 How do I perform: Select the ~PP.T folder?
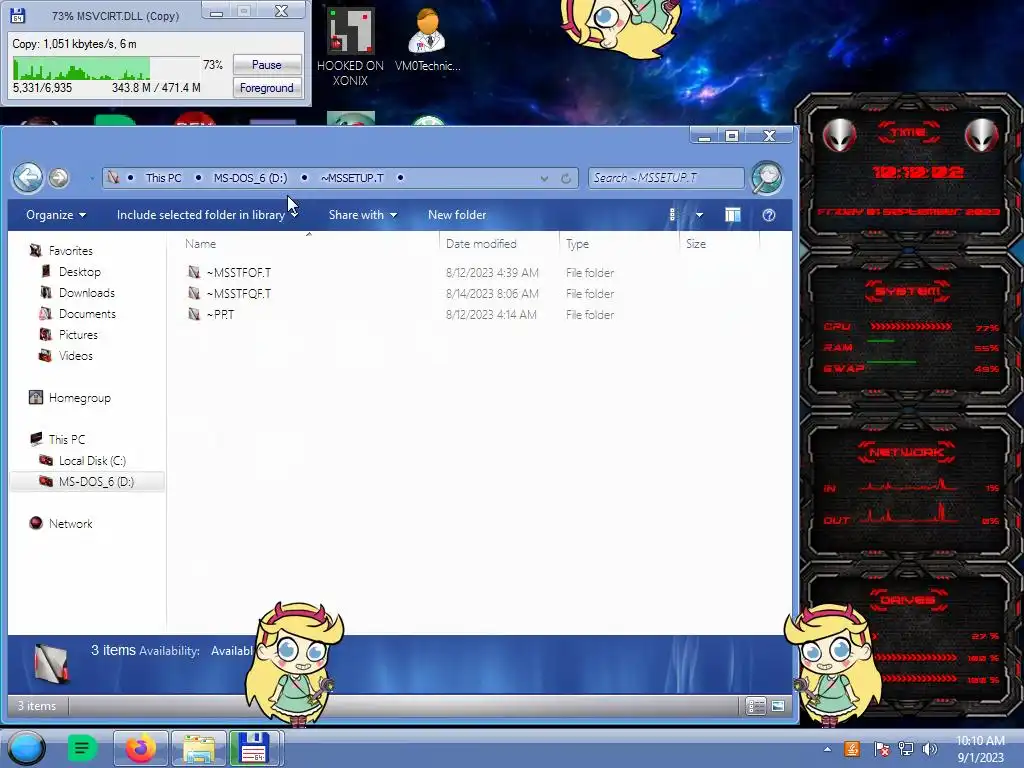(220, 314)
